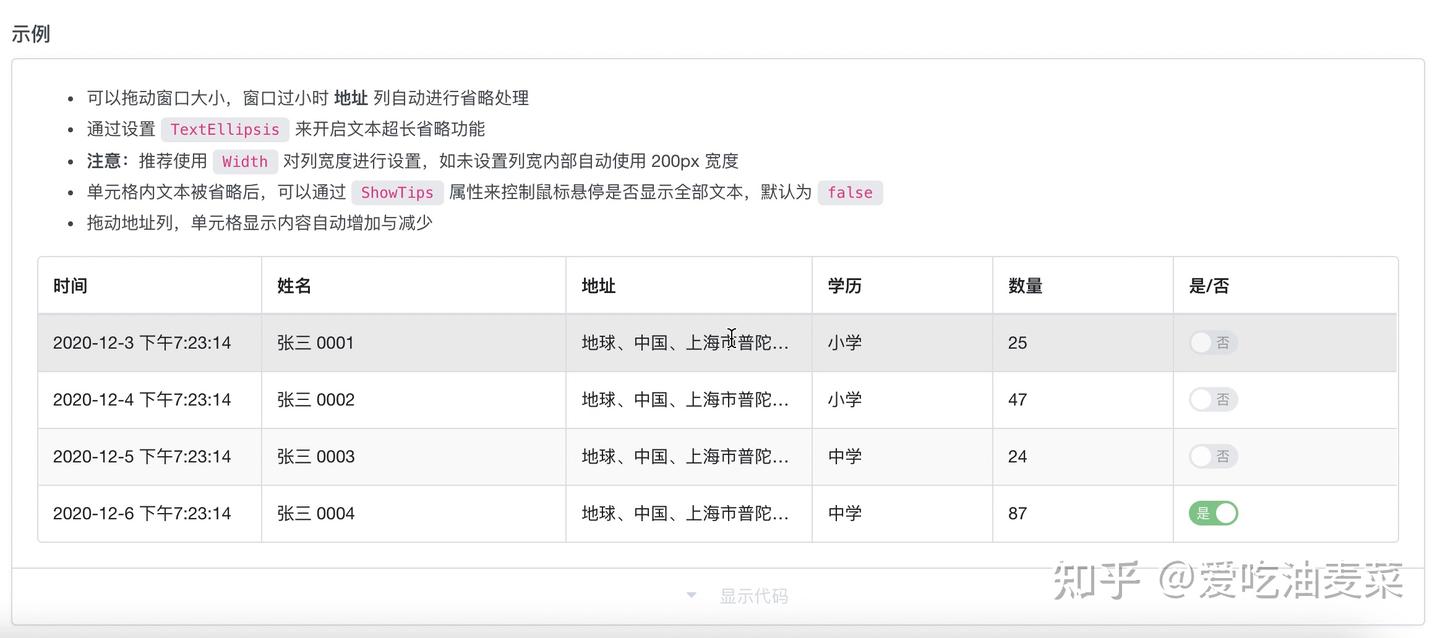The width and height of the screenshot is (1440, 638).
Task: Click the quantity value 24
Action: point(1018,457)
